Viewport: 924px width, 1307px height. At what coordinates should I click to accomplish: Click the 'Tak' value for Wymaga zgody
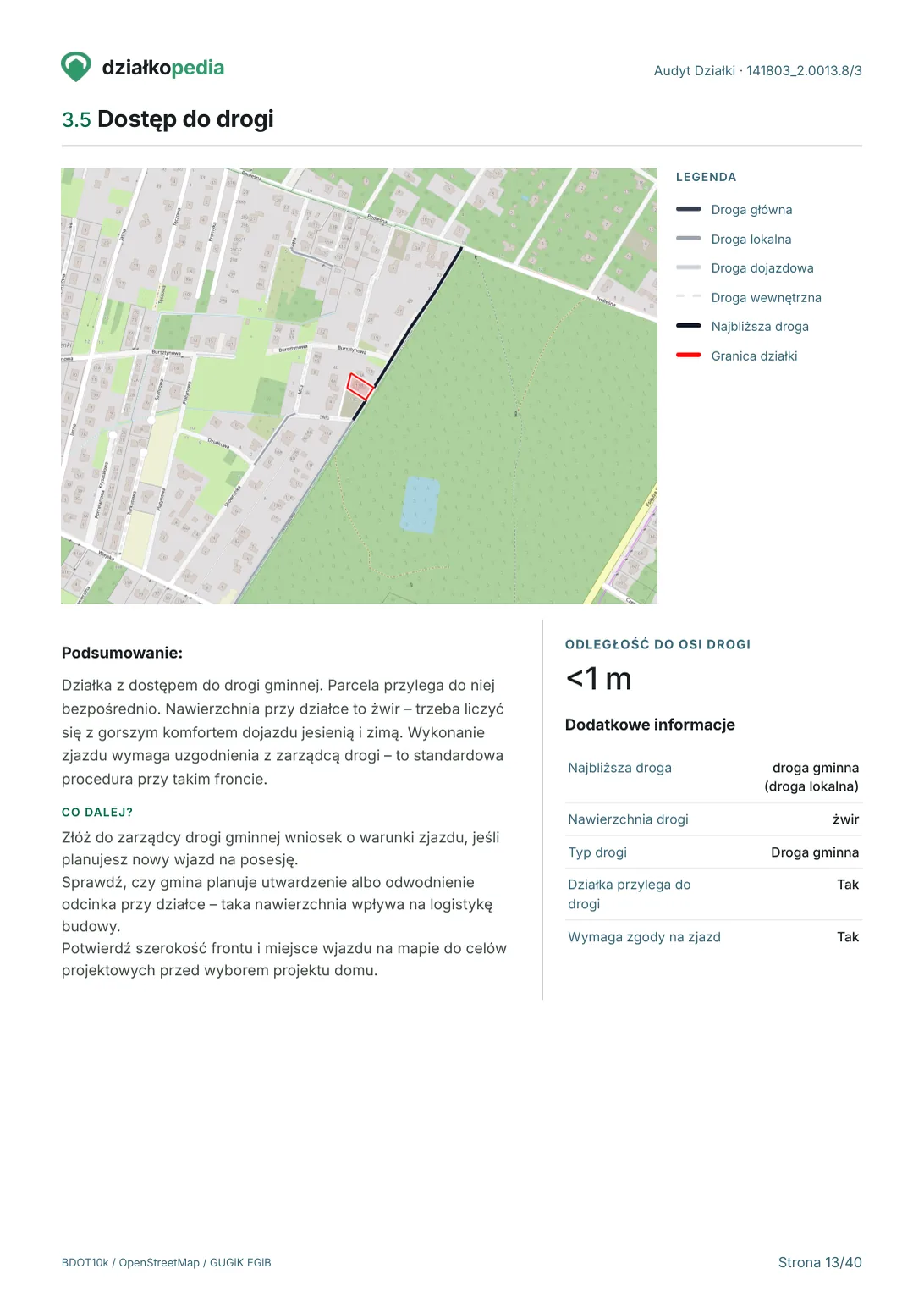pos(848,937)
